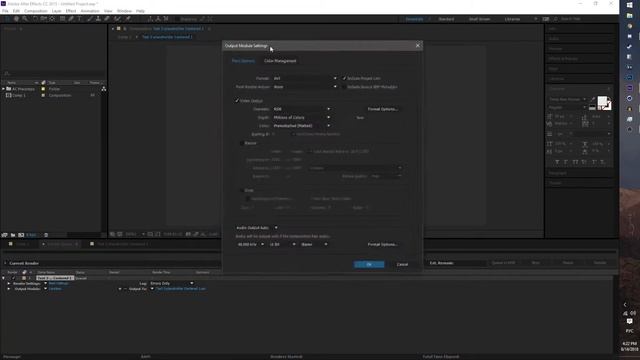Click the eyedropper in Character panel
This screenshot has height=360, width=640.
593,99
